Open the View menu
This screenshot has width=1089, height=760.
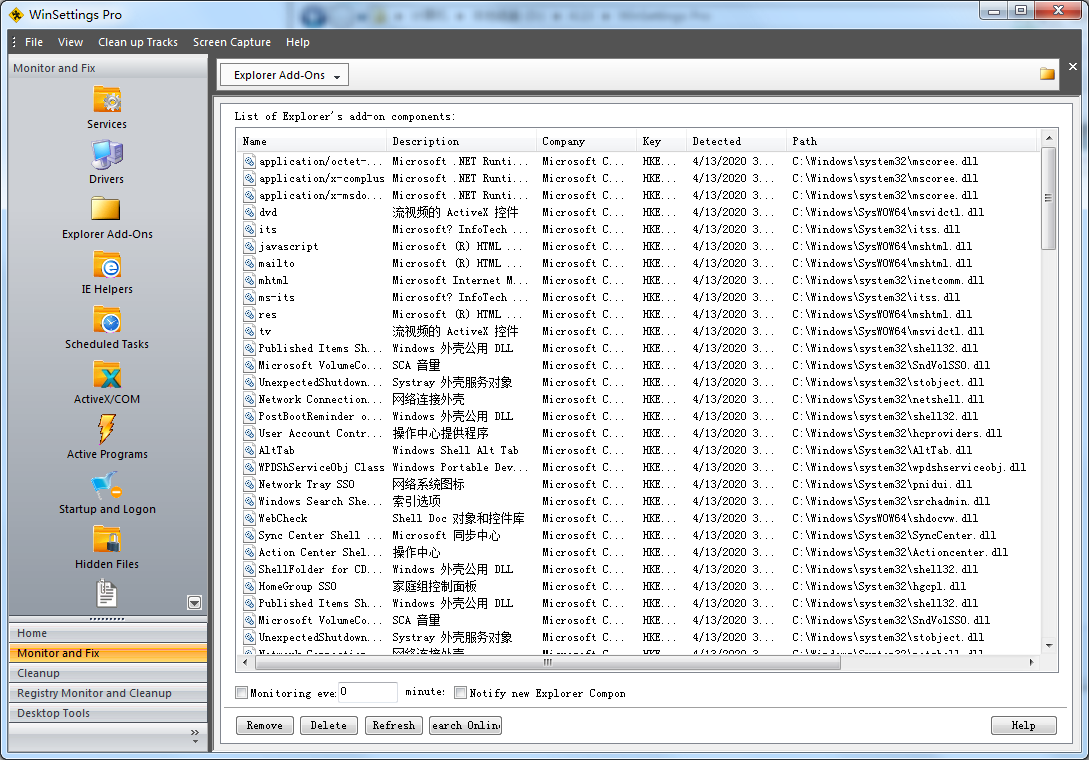(x=70, y=42)
